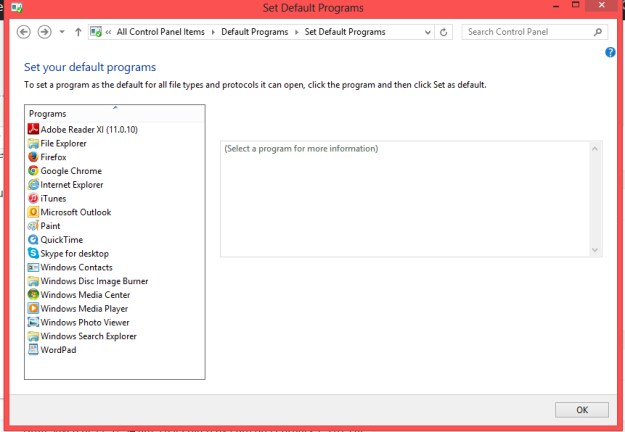This screenshot has height=432, width=625.
Task: Select the iTunes entry
Action: coord(53,198)
